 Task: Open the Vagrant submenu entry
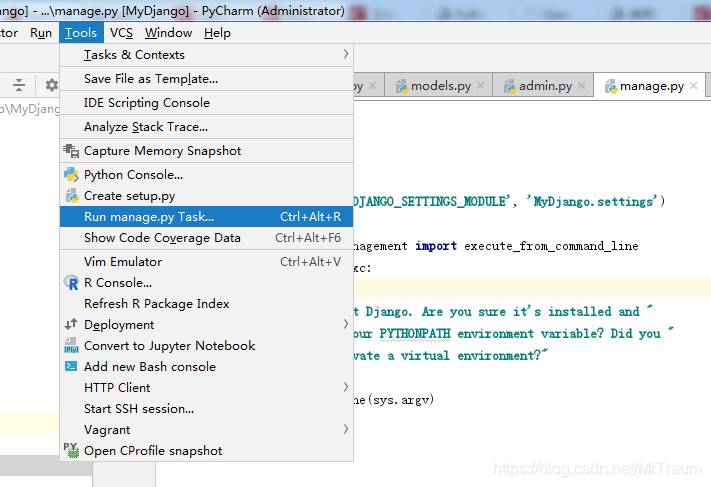[206, 430]
